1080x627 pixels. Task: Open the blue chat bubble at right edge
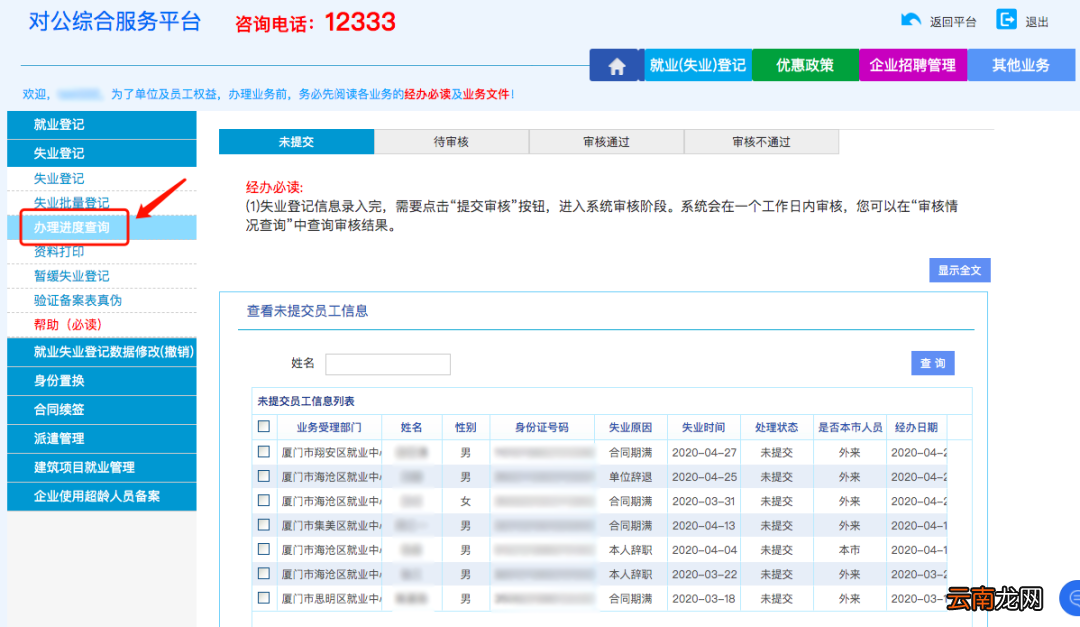click(1072, 598)
